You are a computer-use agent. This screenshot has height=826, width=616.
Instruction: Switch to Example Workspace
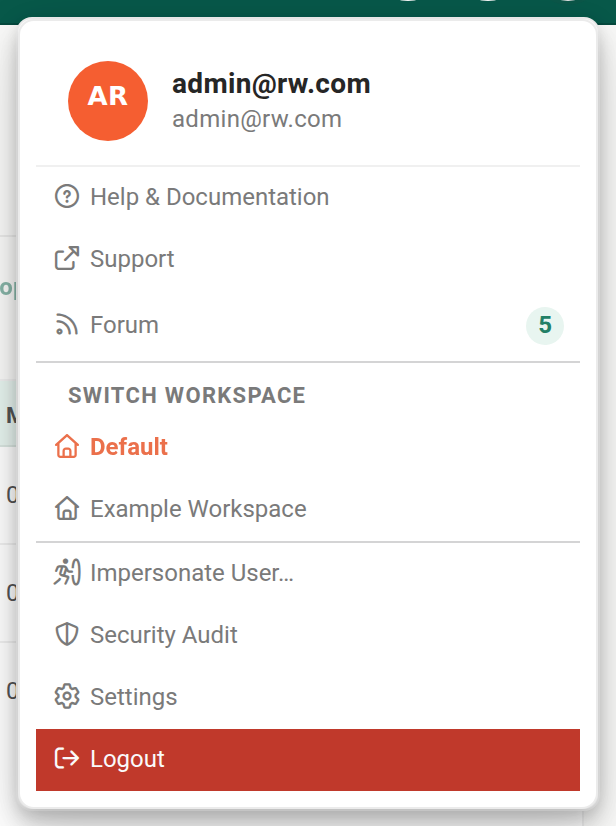click(308, 509)
